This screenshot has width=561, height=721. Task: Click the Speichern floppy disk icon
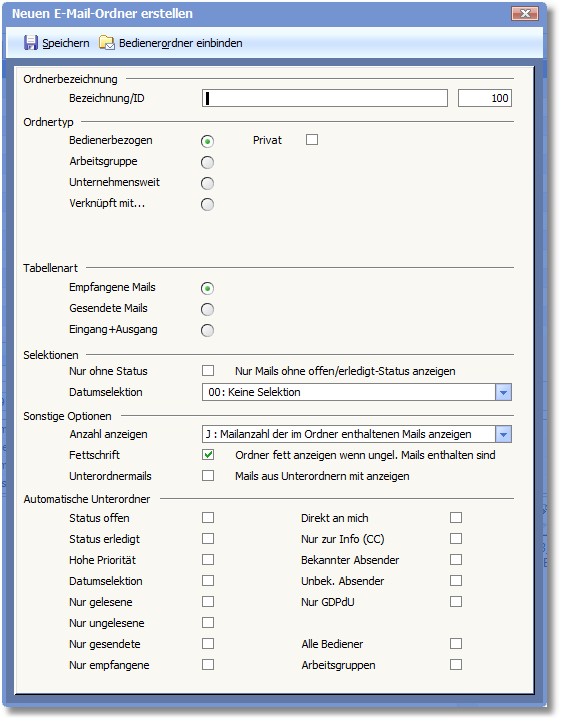click(x=31, y=43)
